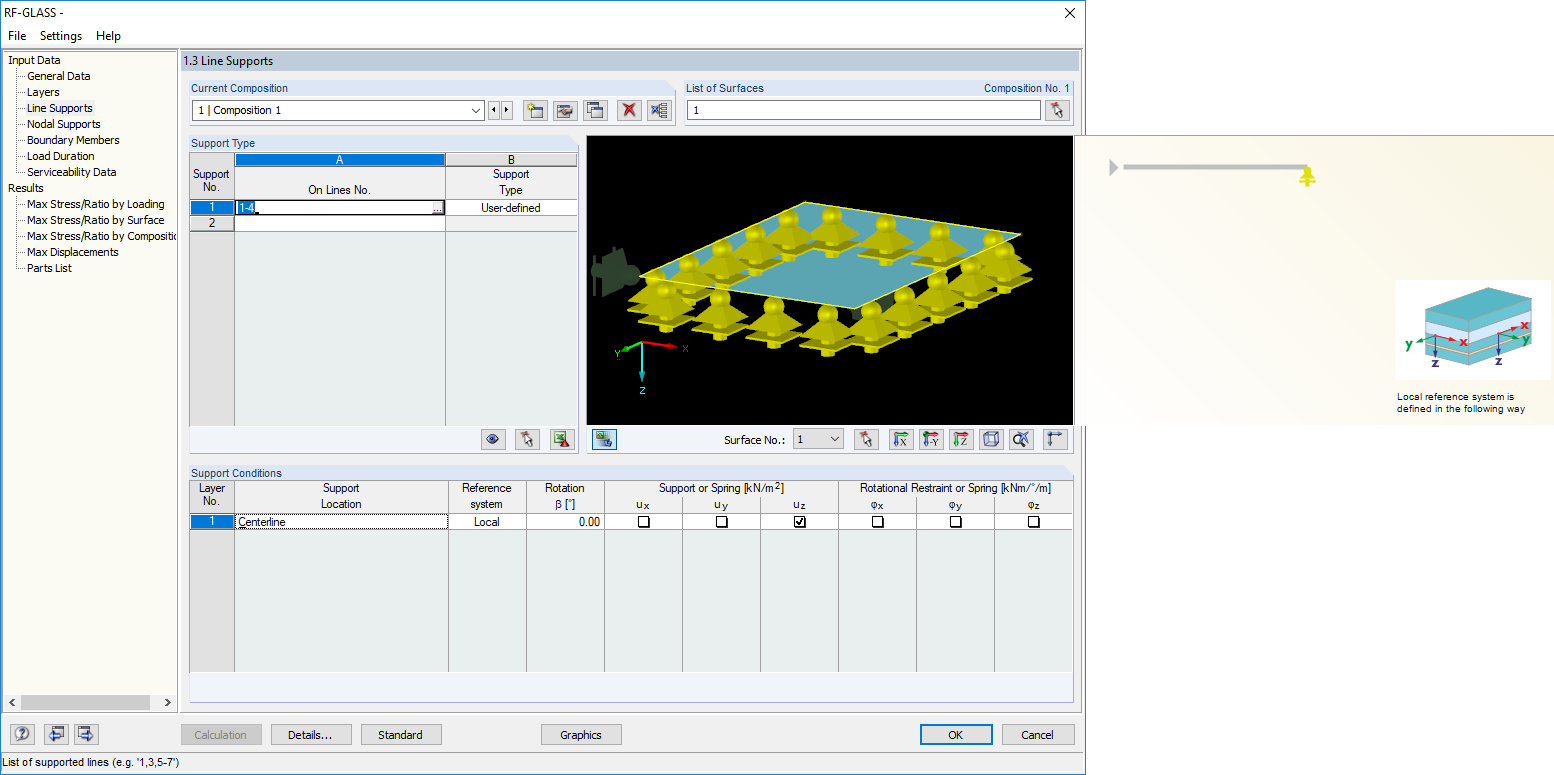Toggle the φx rotational restraint checkbox

[878, 522]
